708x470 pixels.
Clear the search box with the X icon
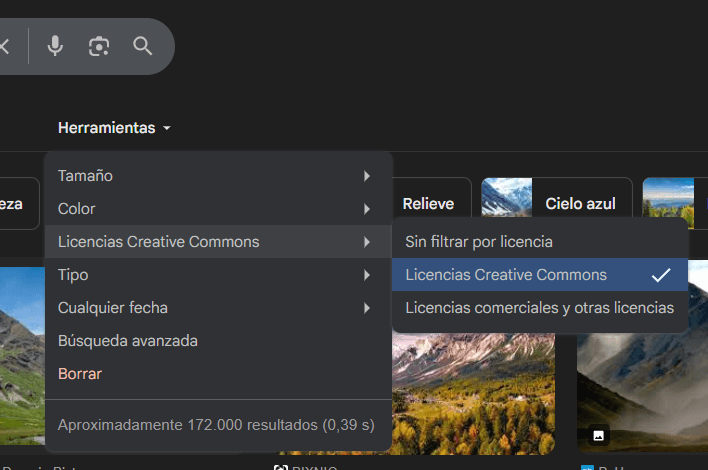pyautogui.click(x=4, y=46)
